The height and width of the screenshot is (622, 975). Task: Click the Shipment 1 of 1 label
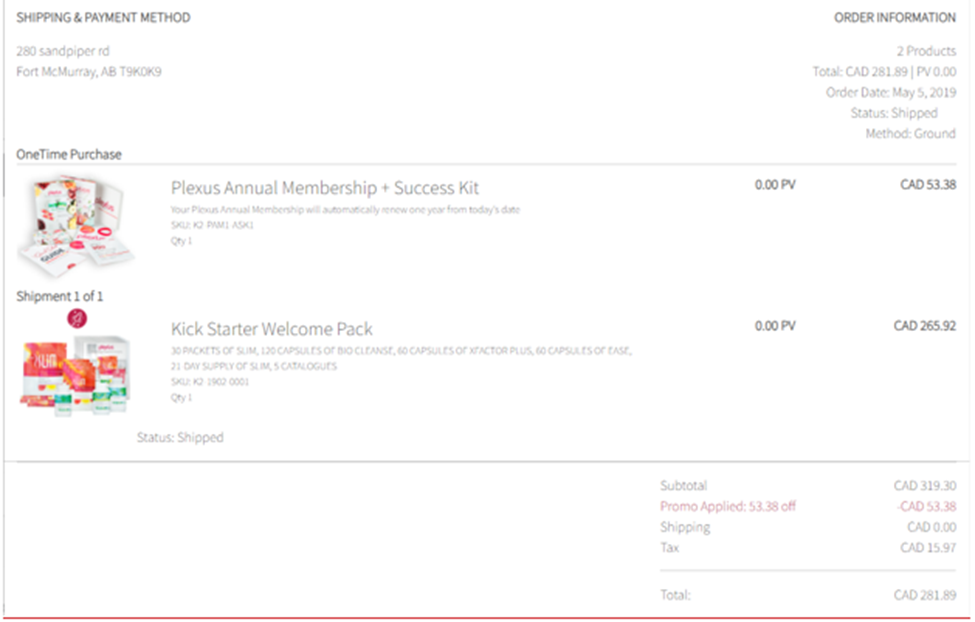coord(60,296)
